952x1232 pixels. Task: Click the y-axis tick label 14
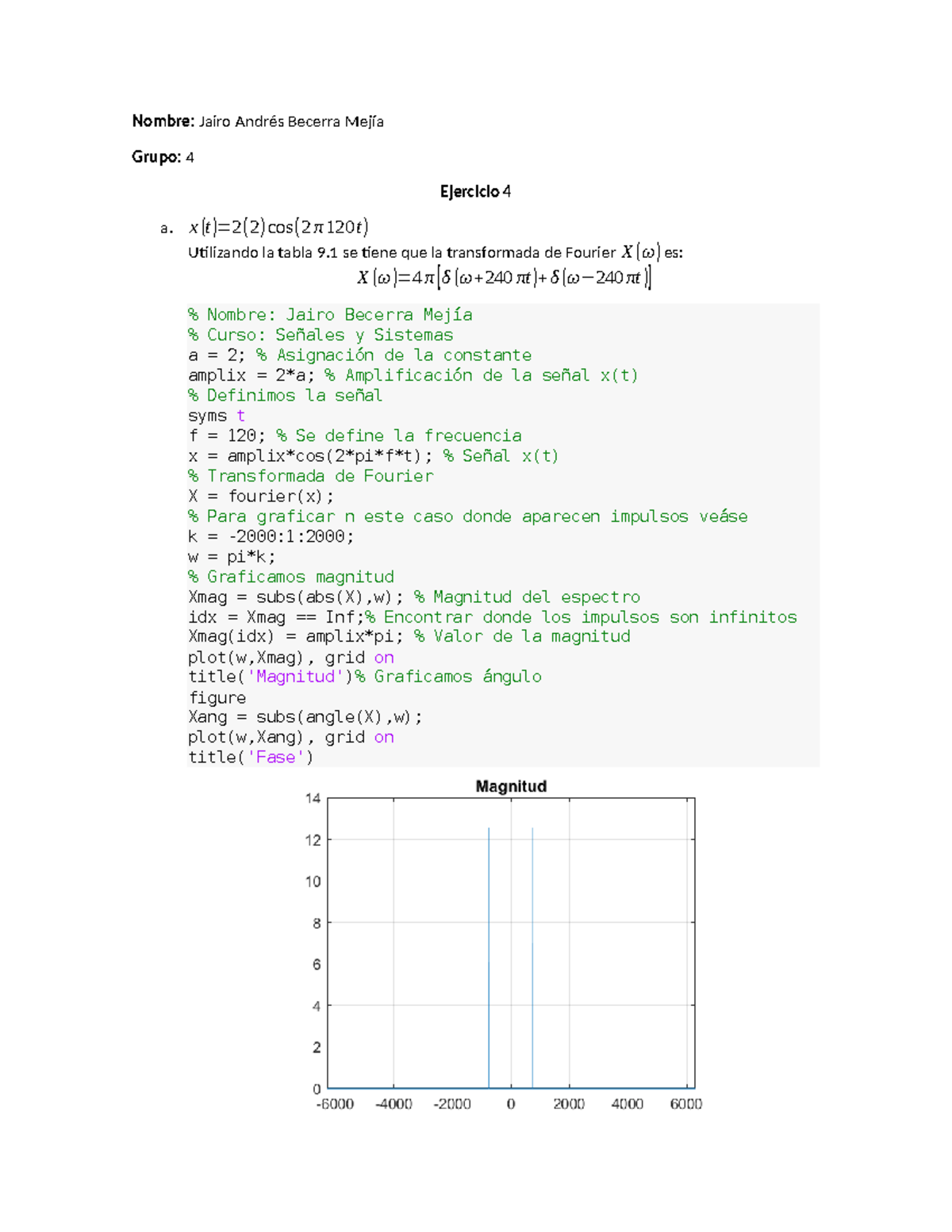313,799
